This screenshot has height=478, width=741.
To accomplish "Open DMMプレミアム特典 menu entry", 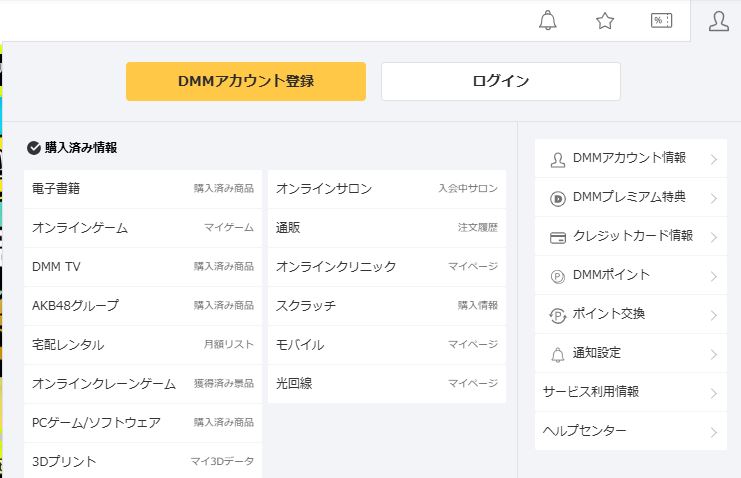I will click(x=631, y=198).
